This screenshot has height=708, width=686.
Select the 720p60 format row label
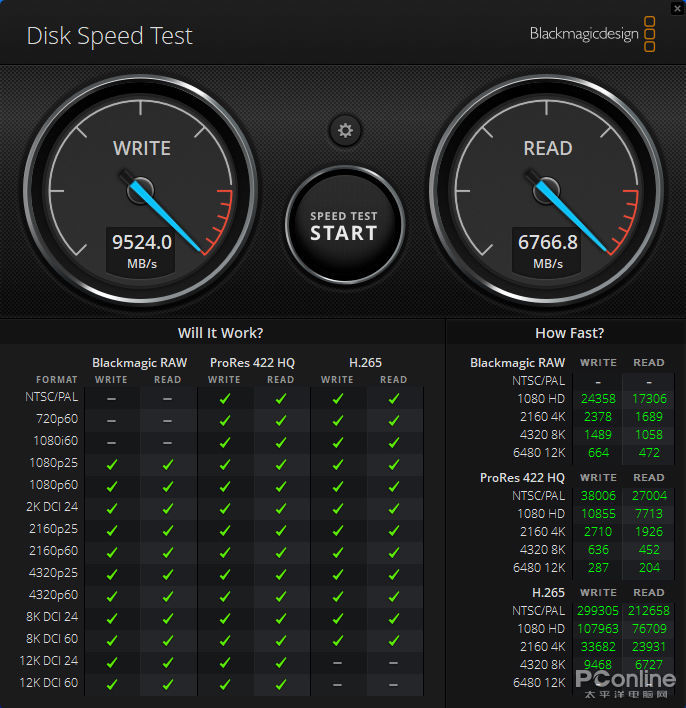click(57, 419)
